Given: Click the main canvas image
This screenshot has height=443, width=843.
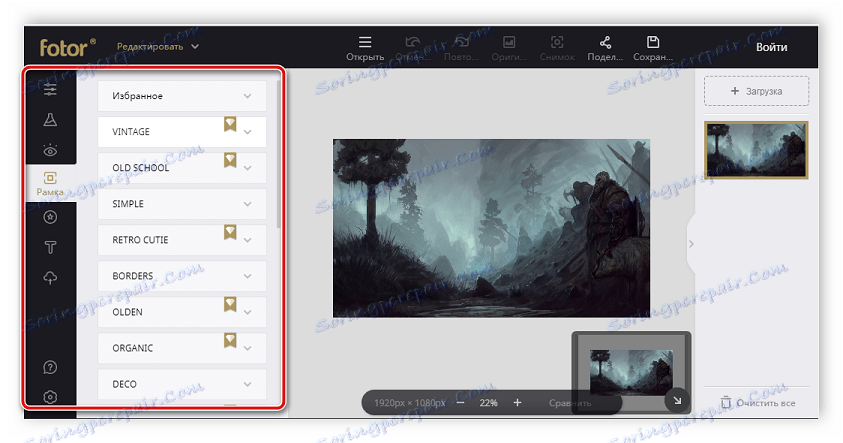Looking at the screenshot, I should tap(491, 228).
